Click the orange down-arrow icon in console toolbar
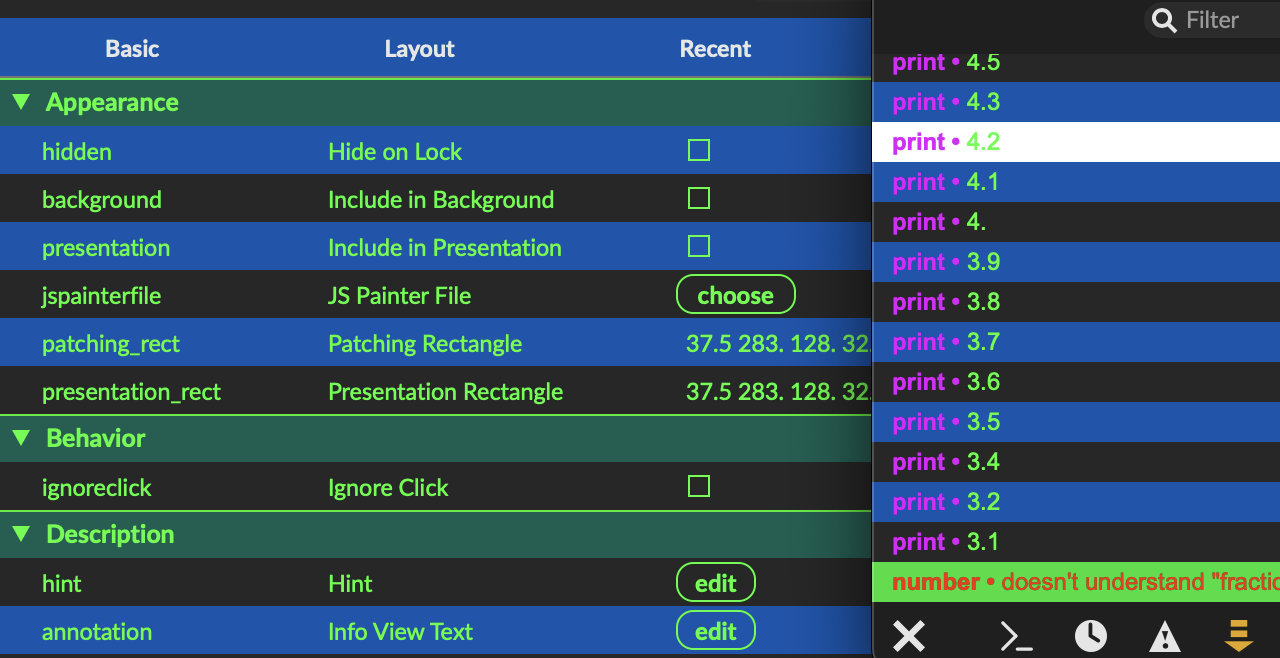Viewport: 1280px width, 658px height. tap(1239, 635)
